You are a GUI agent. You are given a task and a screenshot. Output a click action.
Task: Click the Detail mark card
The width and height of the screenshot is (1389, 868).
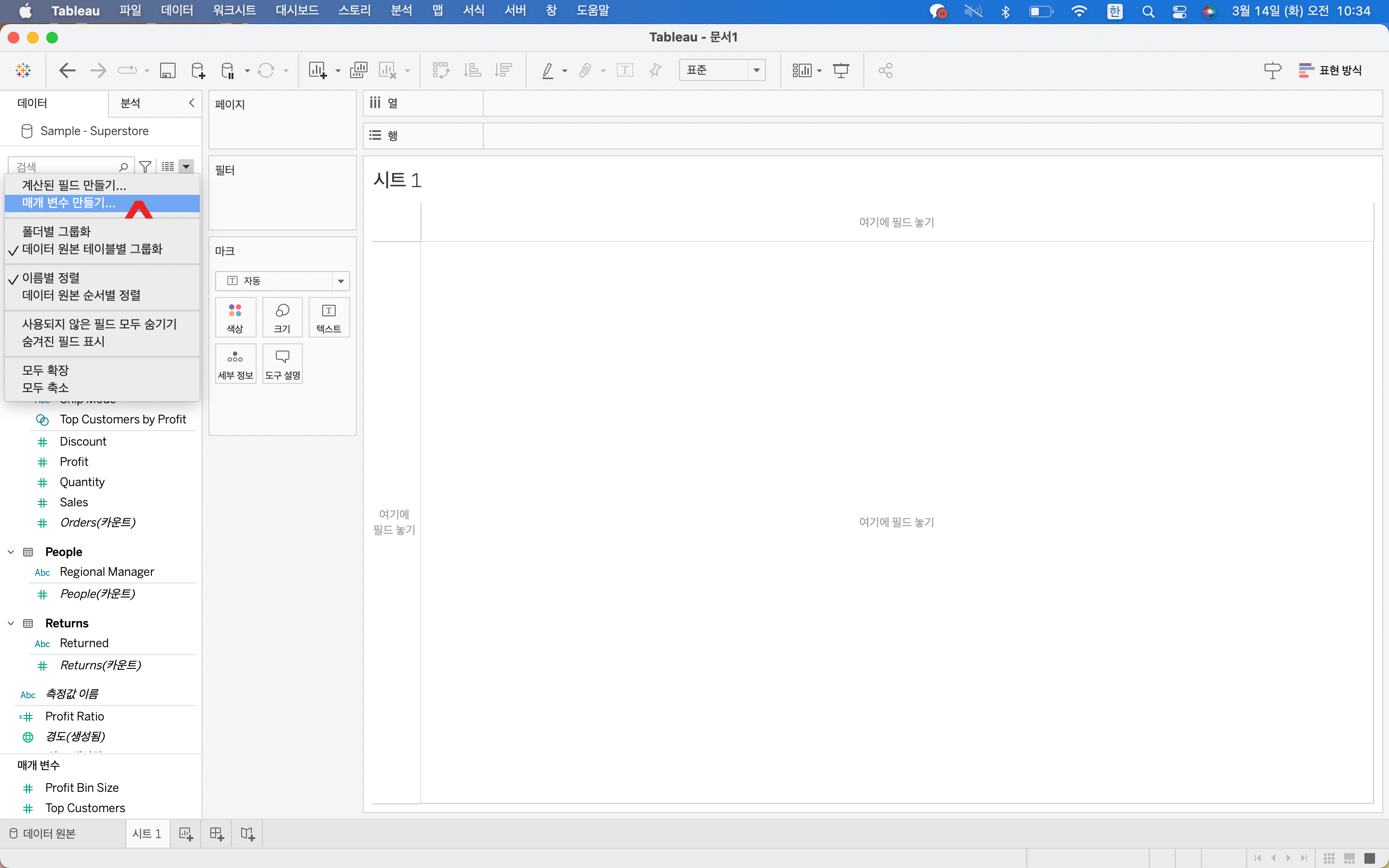click(x=235, y=364)
